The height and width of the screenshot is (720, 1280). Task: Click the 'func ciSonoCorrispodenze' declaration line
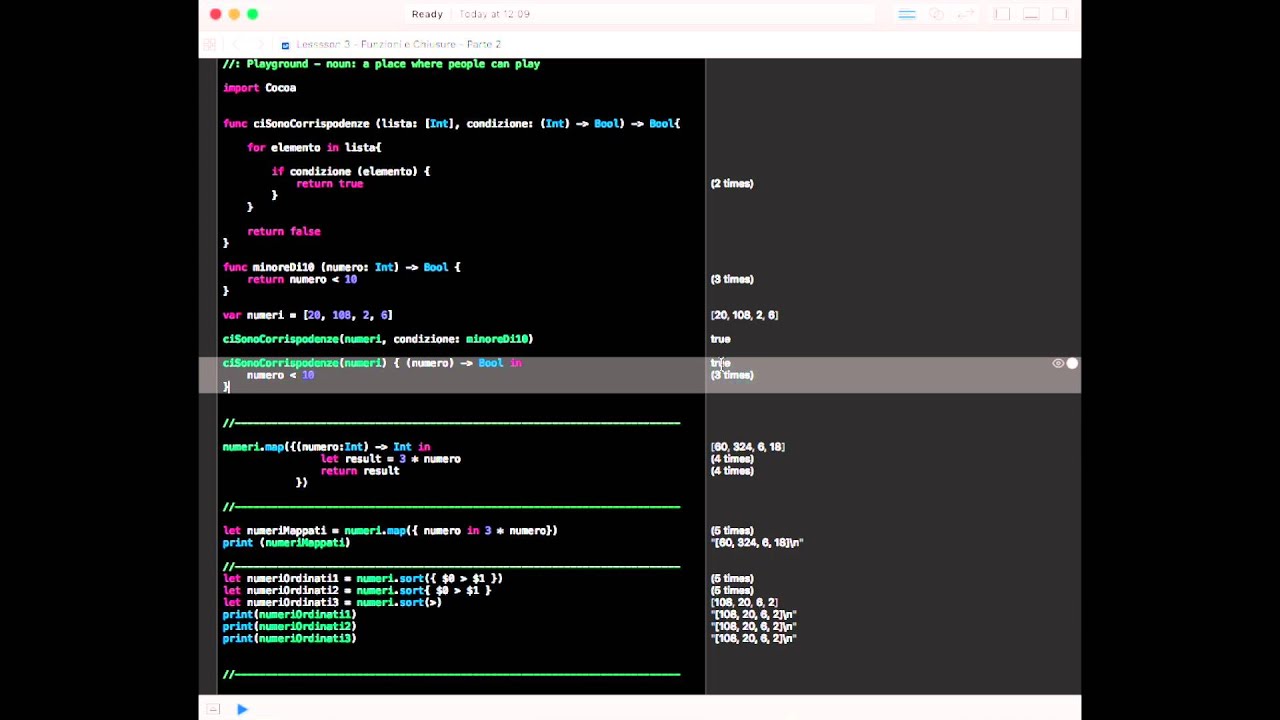pos(451,124)
